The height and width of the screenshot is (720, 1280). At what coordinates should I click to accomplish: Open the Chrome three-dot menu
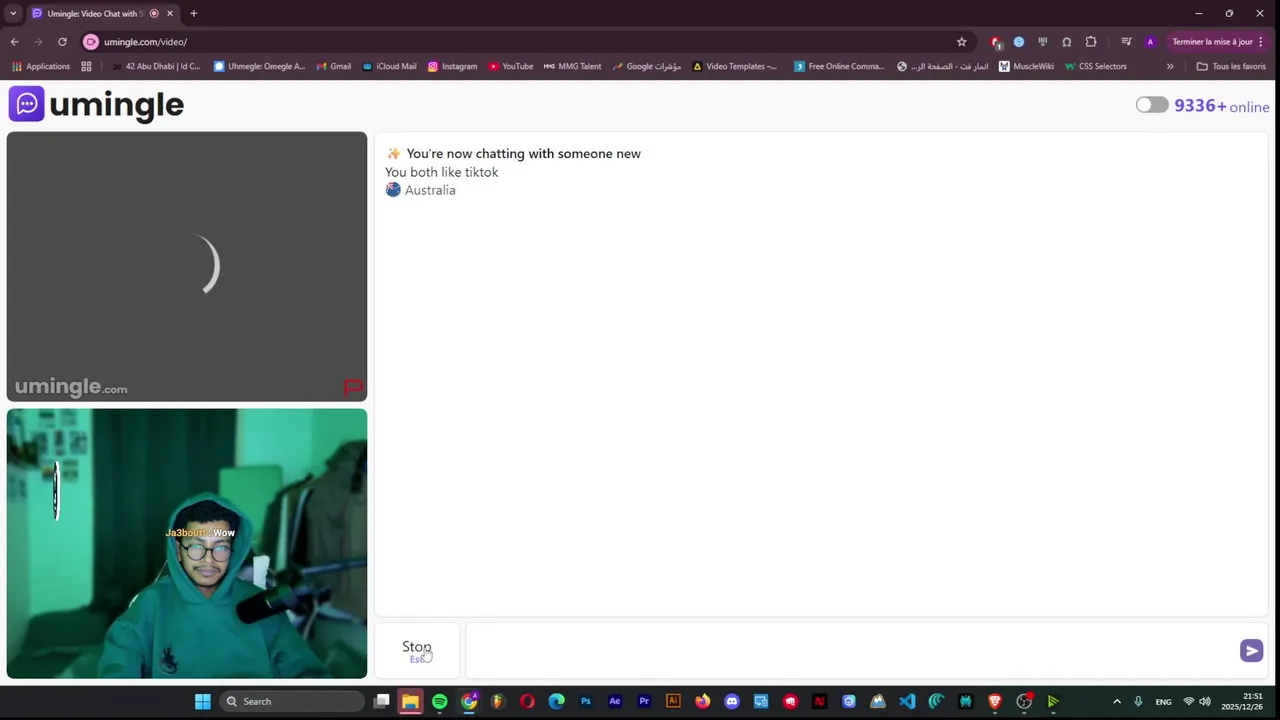(1261, 42)
